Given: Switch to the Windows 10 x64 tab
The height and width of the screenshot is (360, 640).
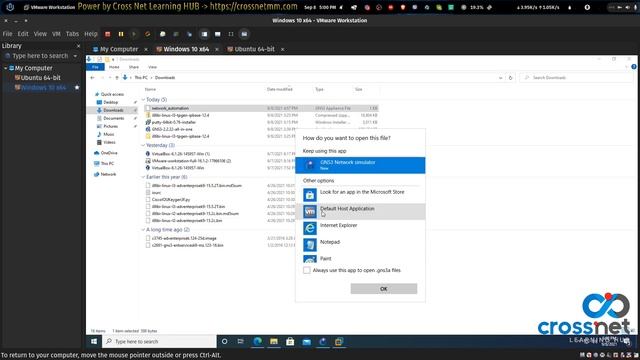Looking at the screenshot, I should pyautogui.click(x=186, y=49).
